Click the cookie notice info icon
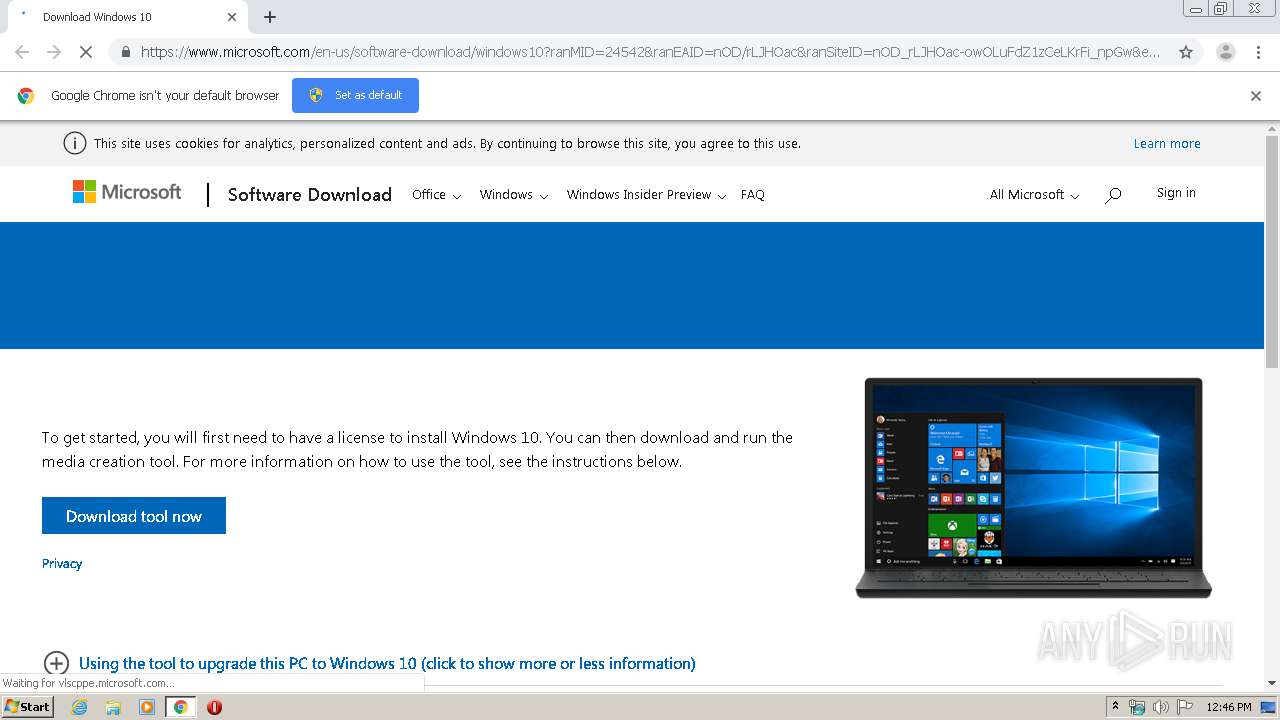This screenshot has height=720, width=1280. (x=75, y=143)
